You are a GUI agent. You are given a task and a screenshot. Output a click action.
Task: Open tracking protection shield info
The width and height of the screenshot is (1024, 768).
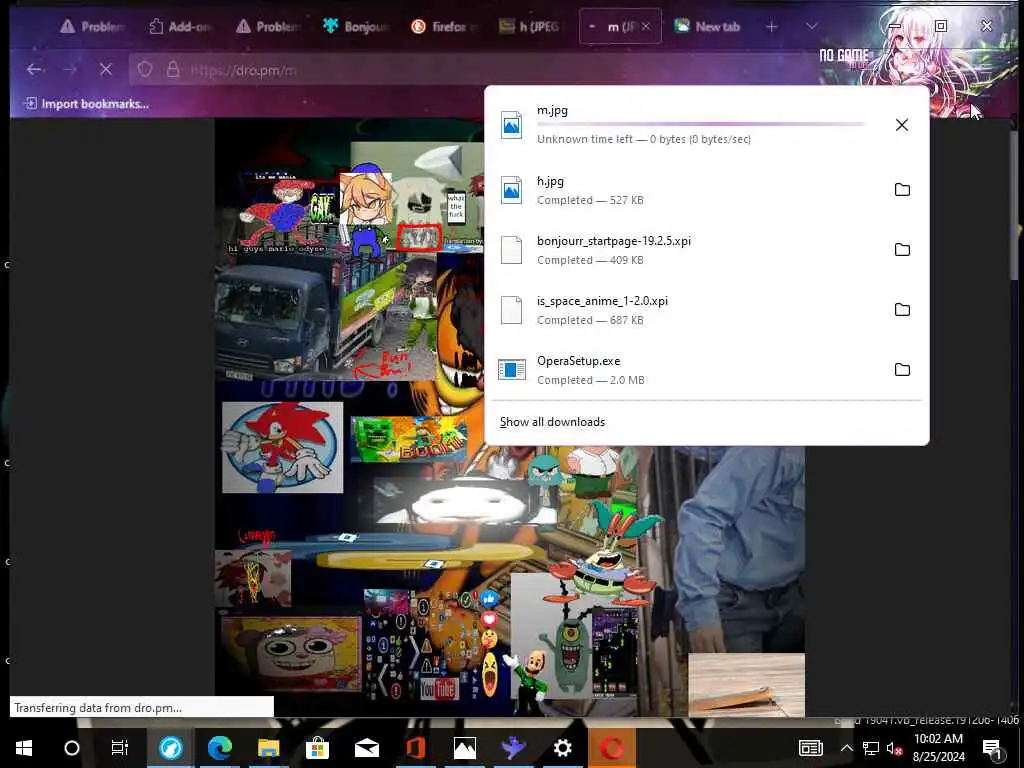pos(145,69)
